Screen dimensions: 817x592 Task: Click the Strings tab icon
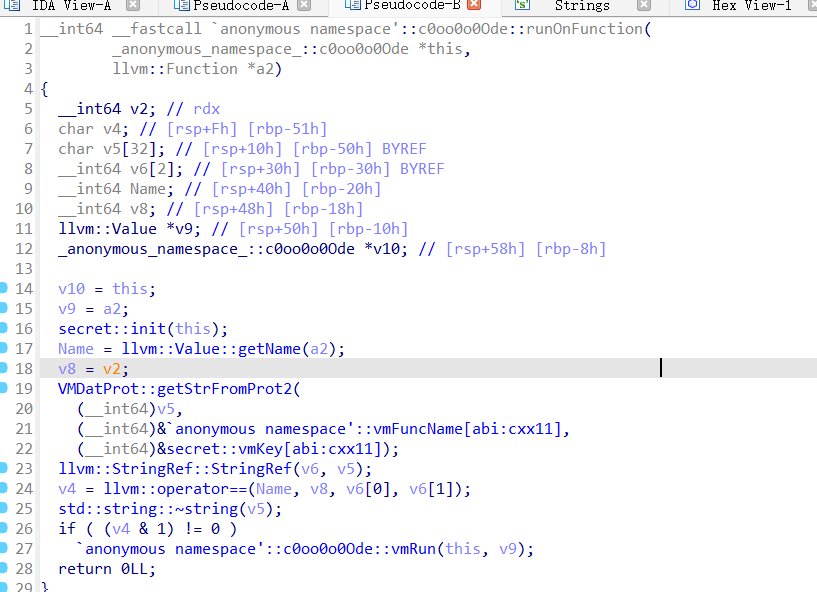[522, 6]
